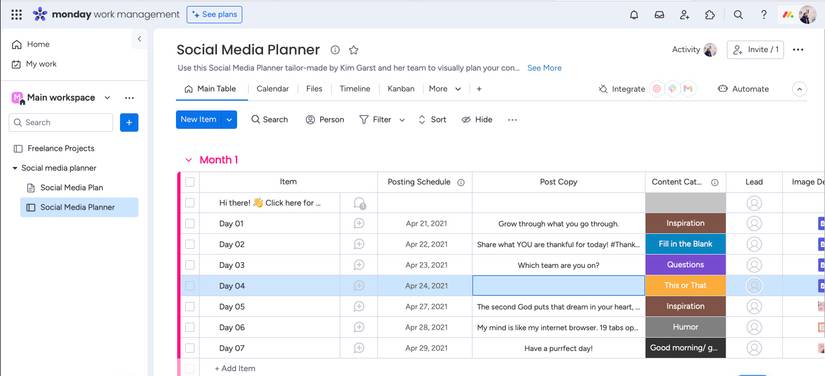Check the Day 02 row checkbox
Image resolution: width=825 pixels, height=376 pixels.
click(190, 244)
